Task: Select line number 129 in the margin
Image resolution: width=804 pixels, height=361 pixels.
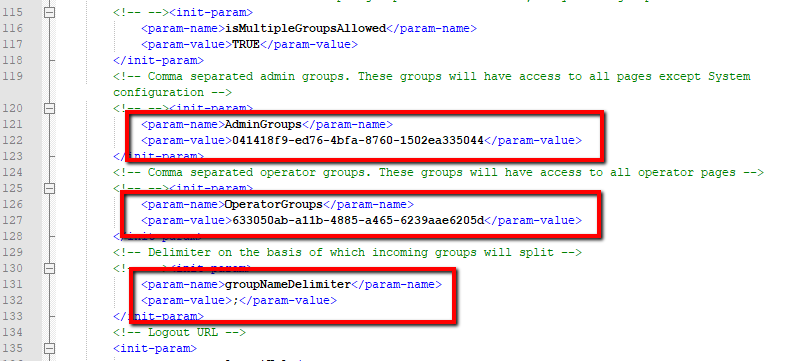Action: 13,252
